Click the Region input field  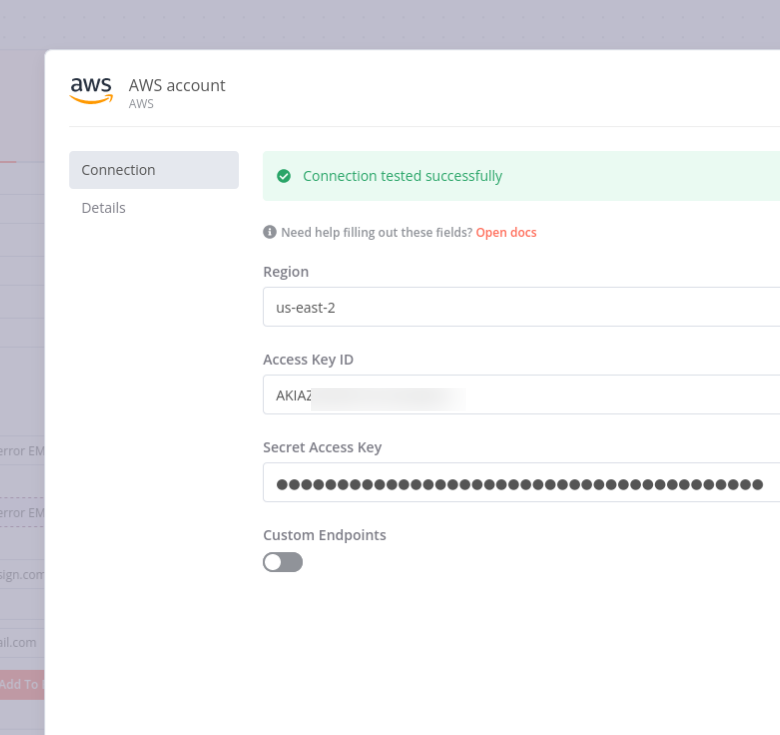click(521, 307)
